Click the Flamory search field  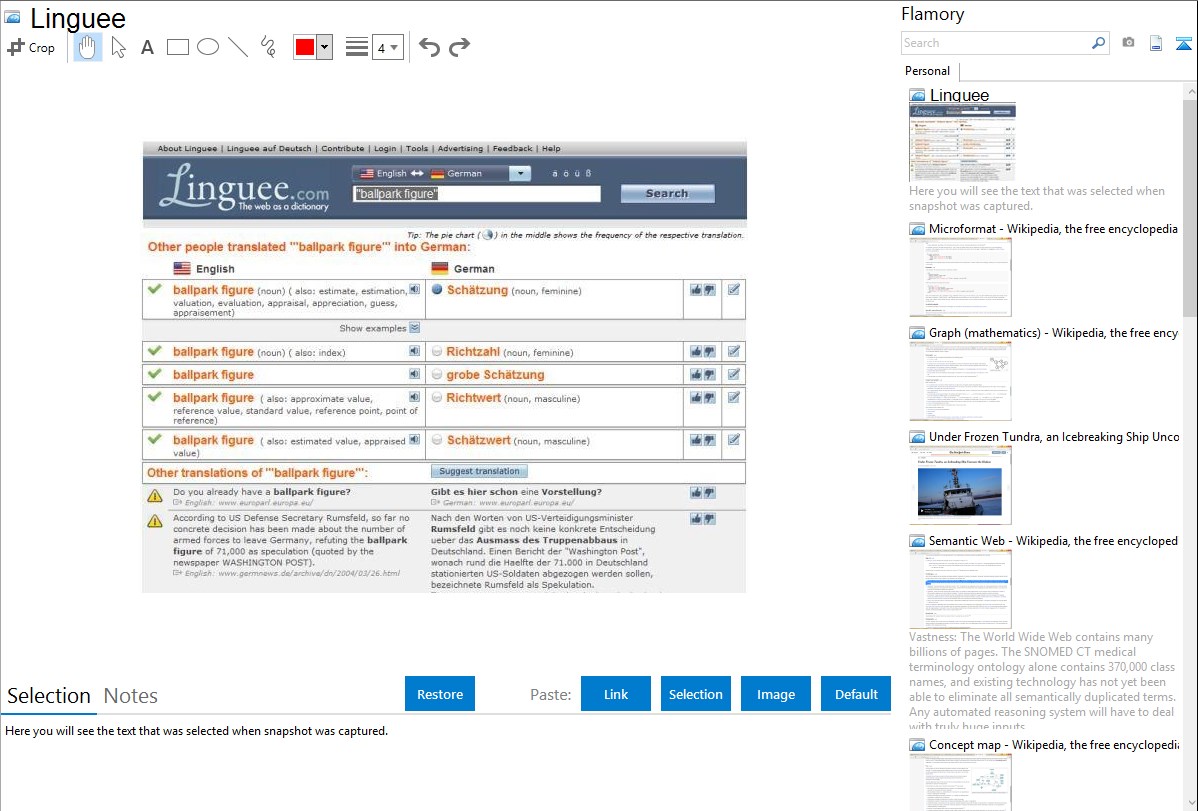point(995,43)
